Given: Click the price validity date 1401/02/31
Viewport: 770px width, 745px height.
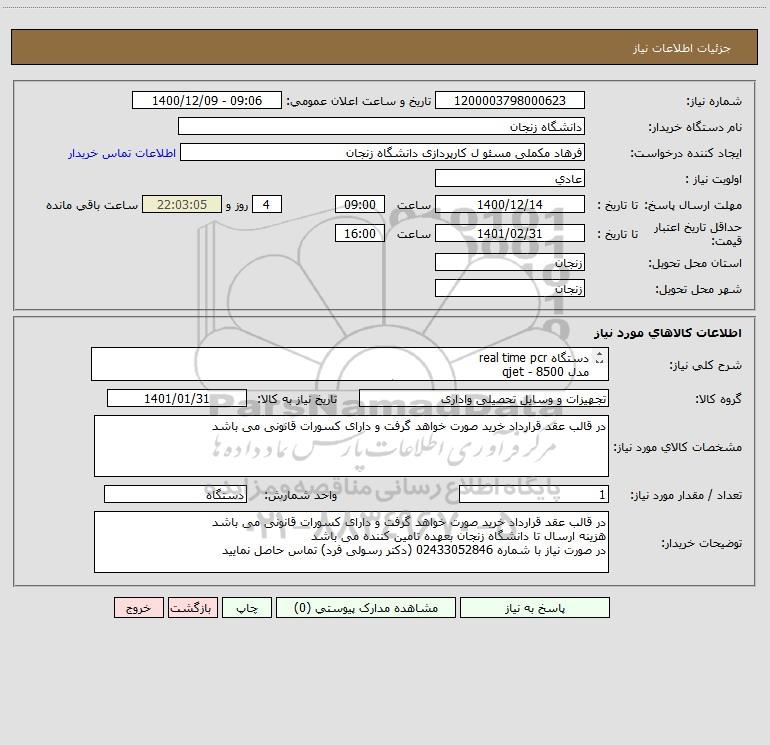Looking at the screenshot, I should tap(510, 234).
